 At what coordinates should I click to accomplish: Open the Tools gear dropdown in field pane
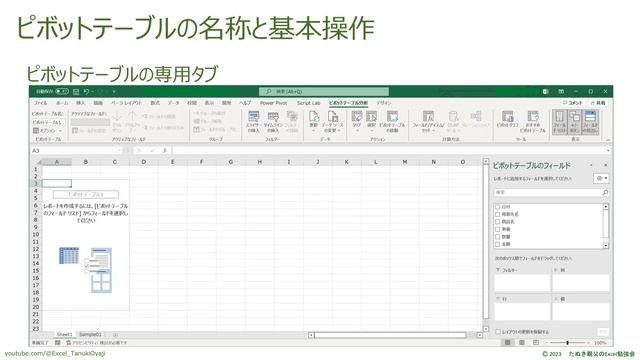tap(601, 178)
